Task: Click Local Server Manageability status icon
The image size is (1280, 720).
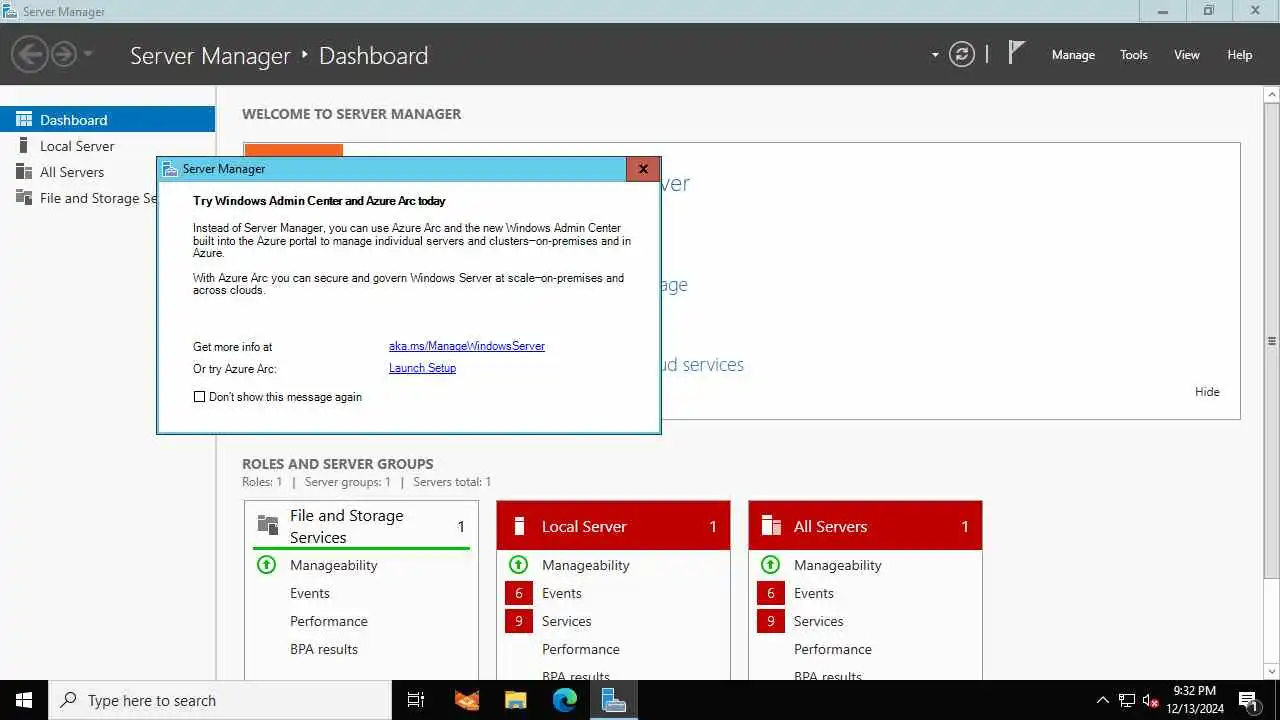Action: pyautogui.click(x=518, y=565)
